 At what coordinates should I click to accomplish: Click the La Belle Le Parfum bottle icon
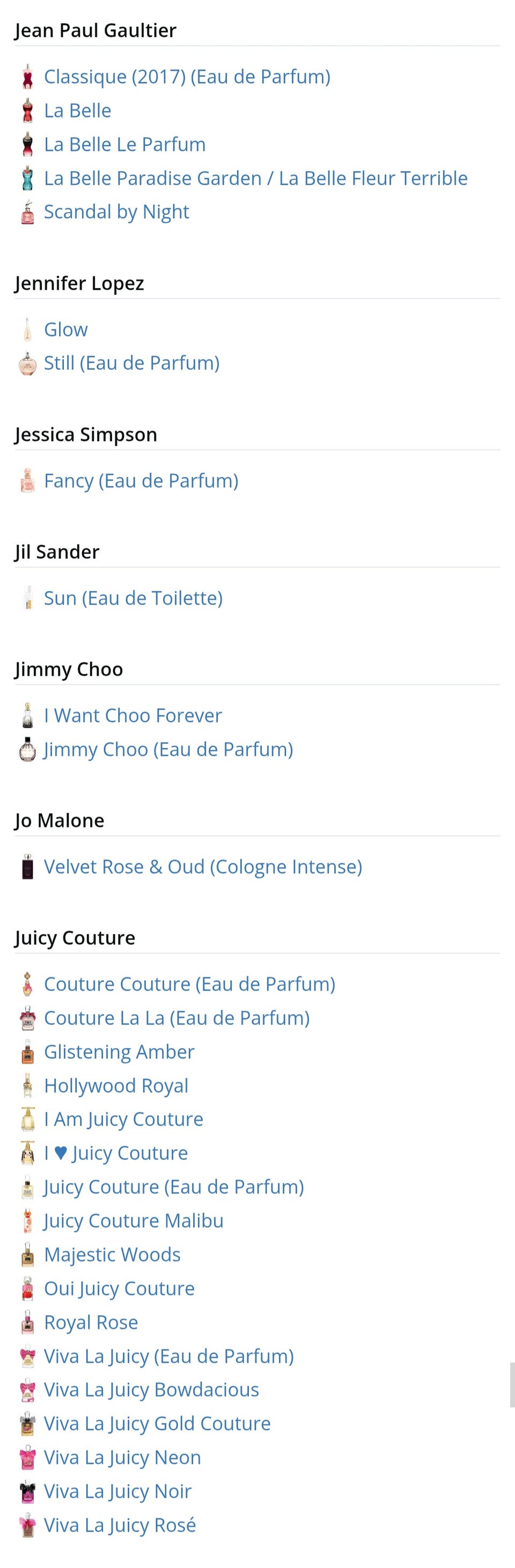(x=27, y=145)
